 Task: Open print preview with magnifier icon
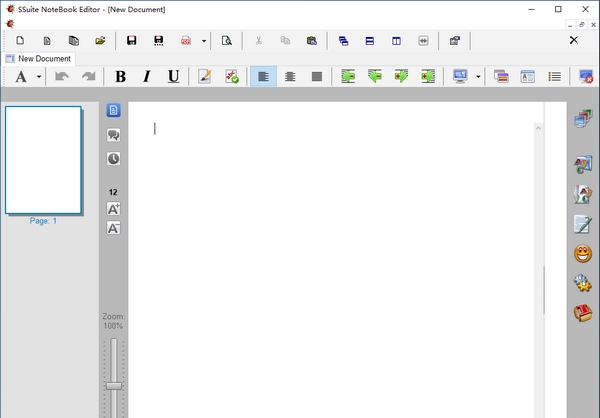click(x=226, y=41)
